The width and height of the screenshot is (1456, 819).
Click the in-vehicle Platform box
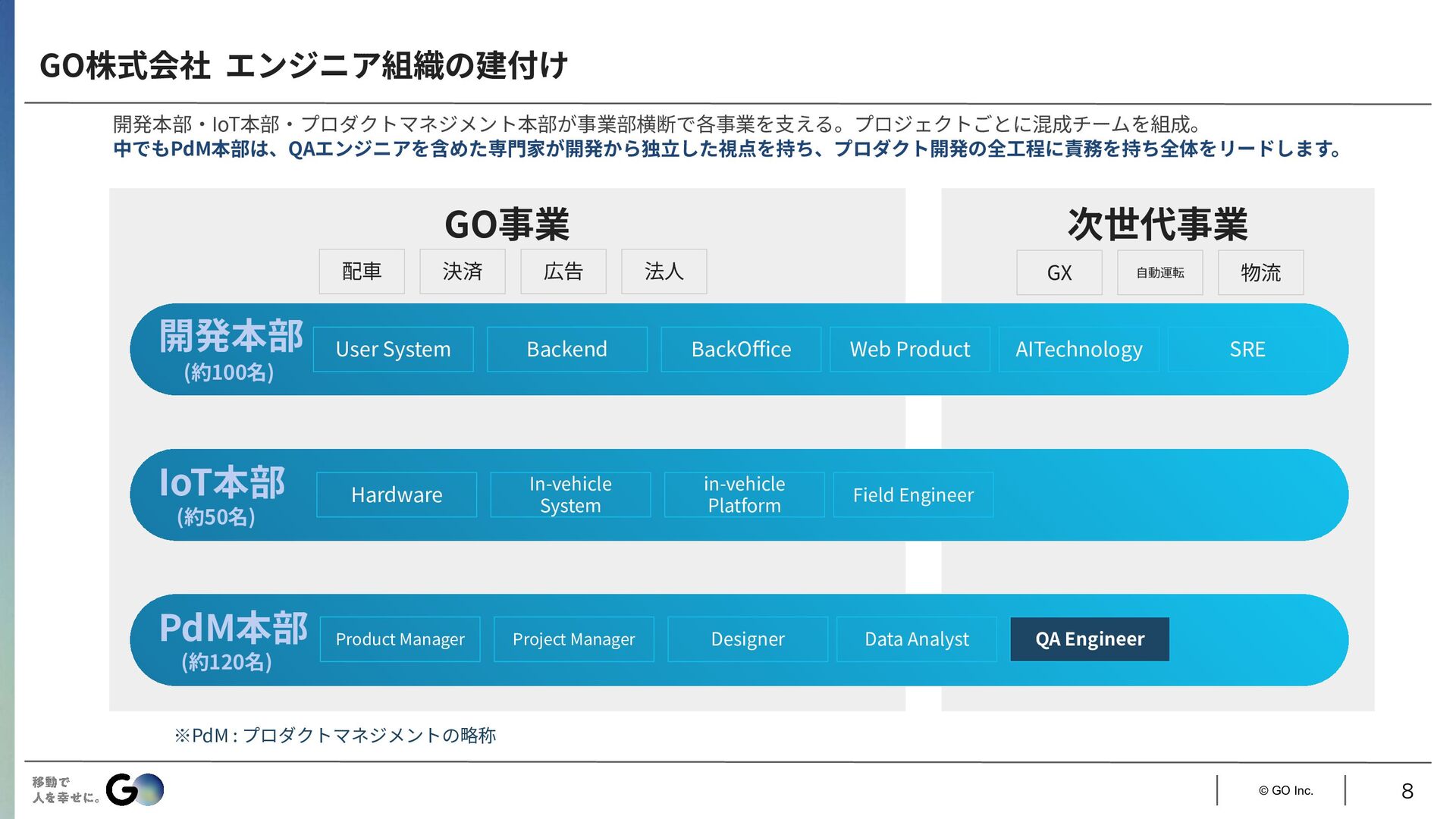point(744,495)
